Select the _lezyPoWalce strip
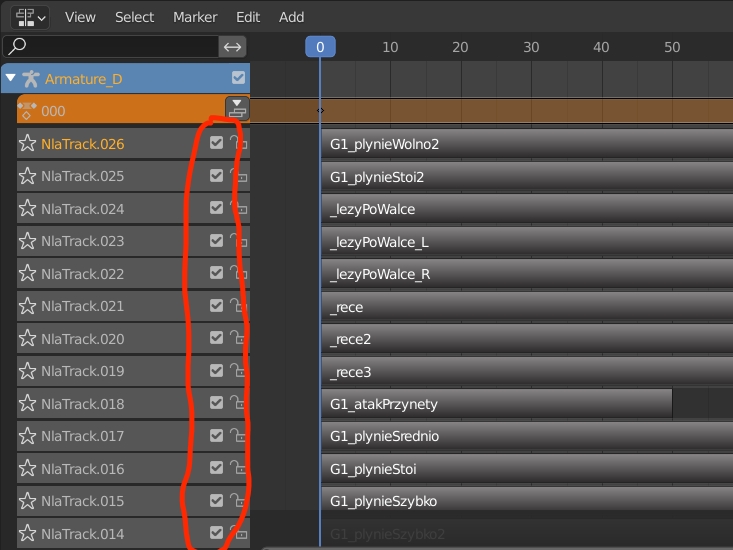This screenshot has width=733, height=550. 527,209
